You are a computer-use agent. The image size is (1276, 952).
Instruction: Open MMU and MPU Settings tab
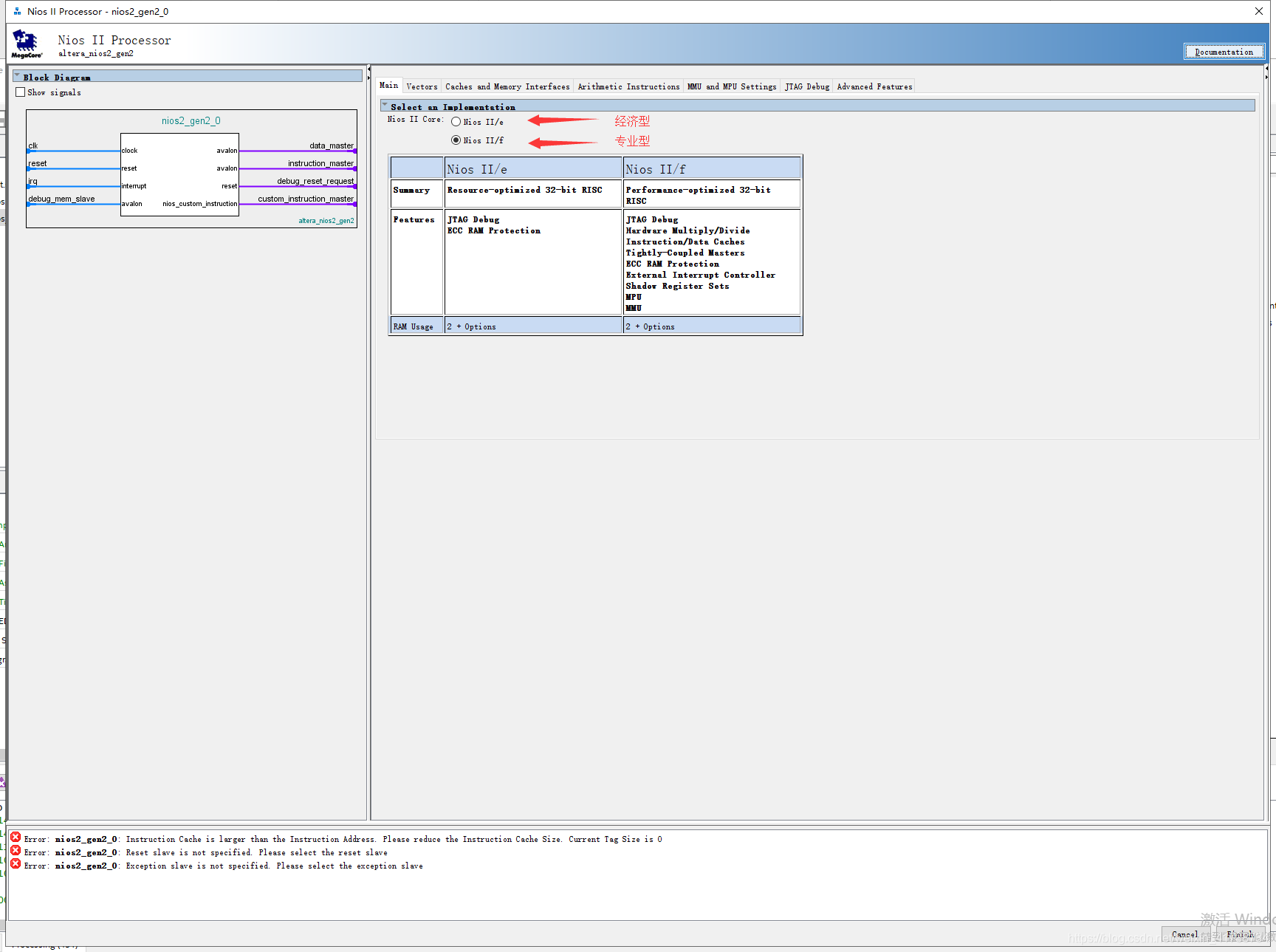click(732, 86)
